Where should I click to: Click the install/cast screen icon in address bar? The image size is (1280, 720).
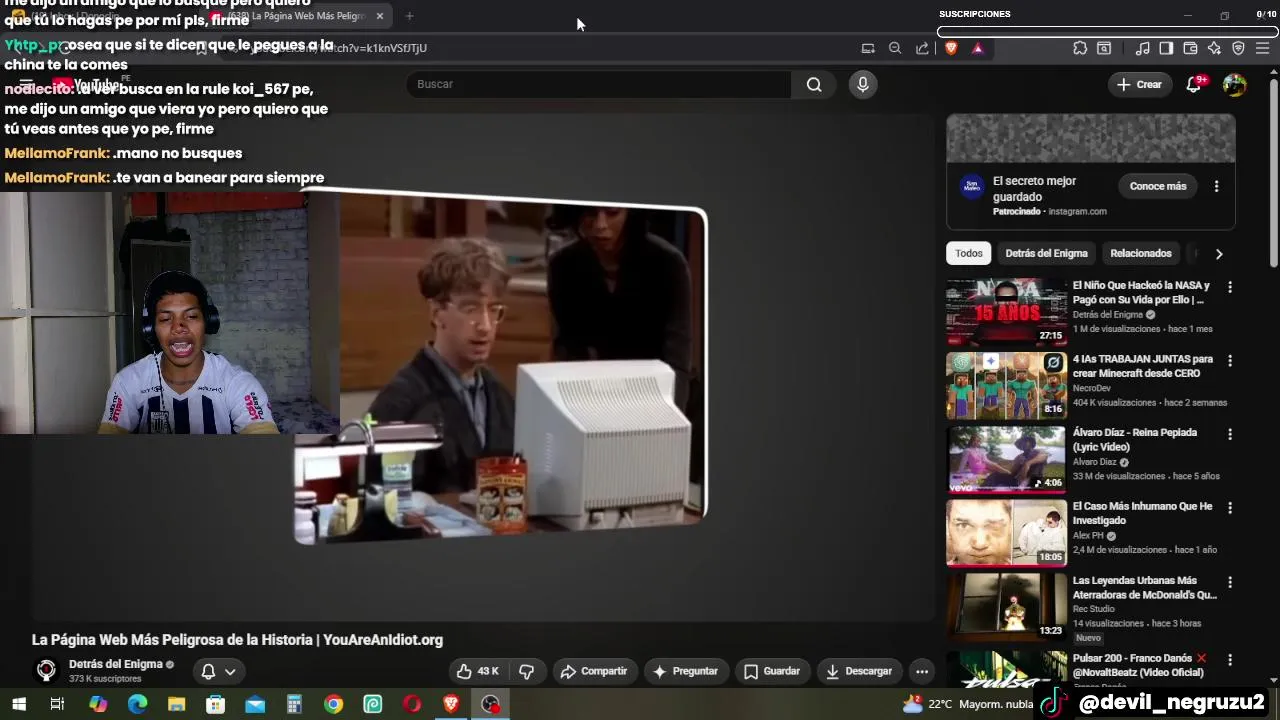point(868,48)
